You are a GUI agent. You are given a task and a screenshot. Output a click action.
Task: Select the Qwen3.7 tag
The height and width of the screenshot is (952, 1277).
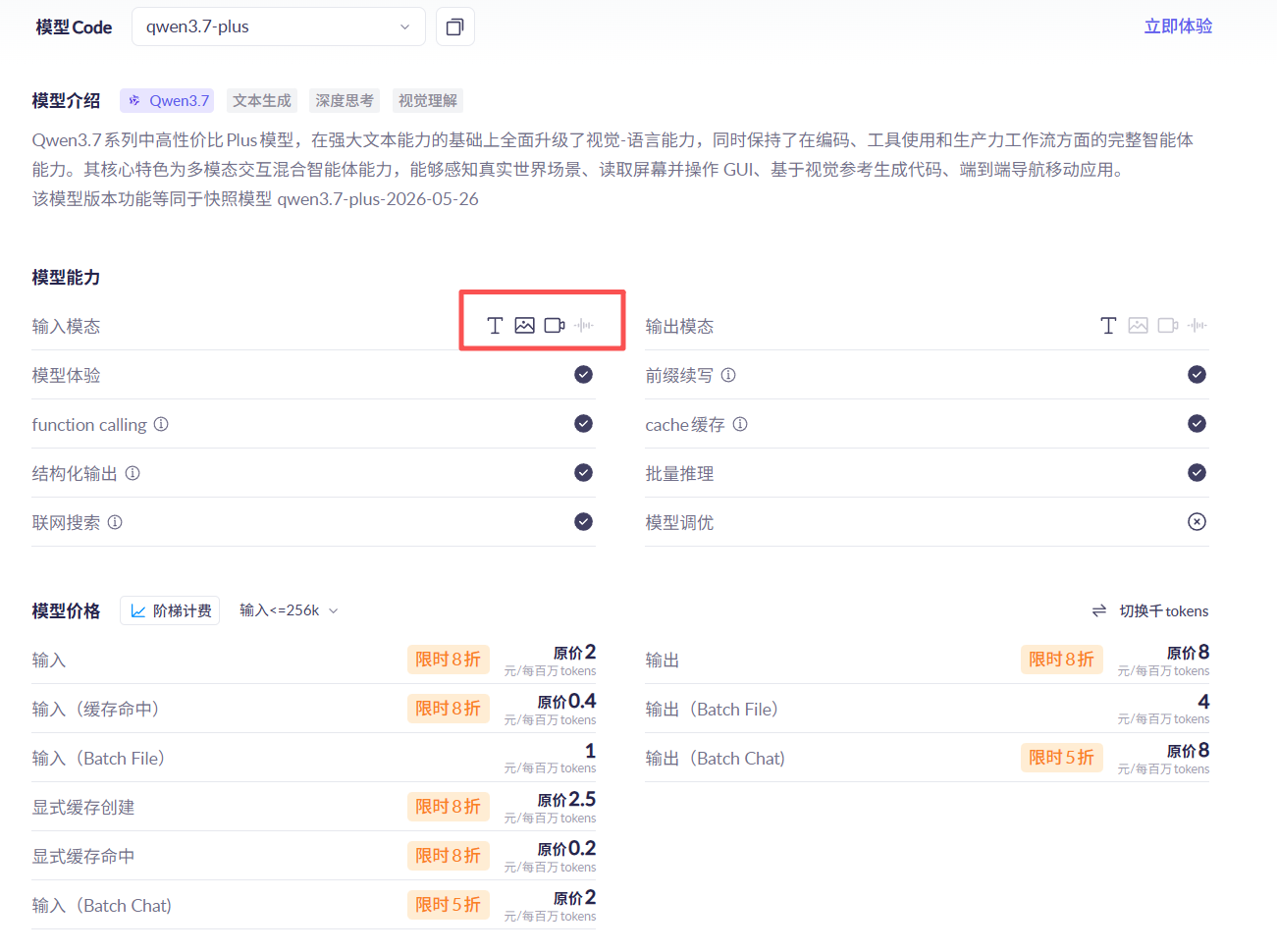tap(167, 100)
